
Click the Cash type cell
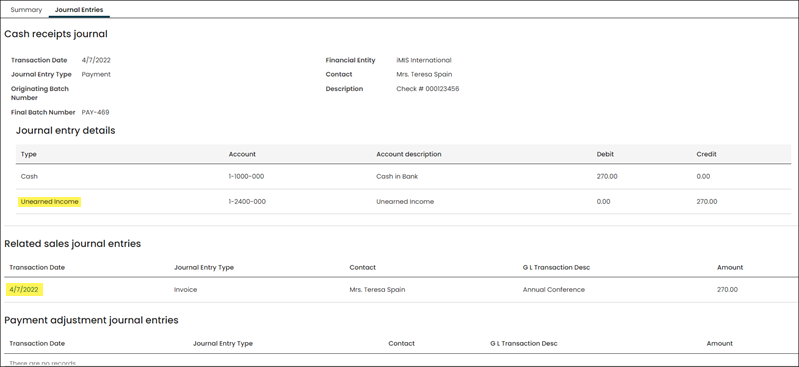tap(29, 176)
